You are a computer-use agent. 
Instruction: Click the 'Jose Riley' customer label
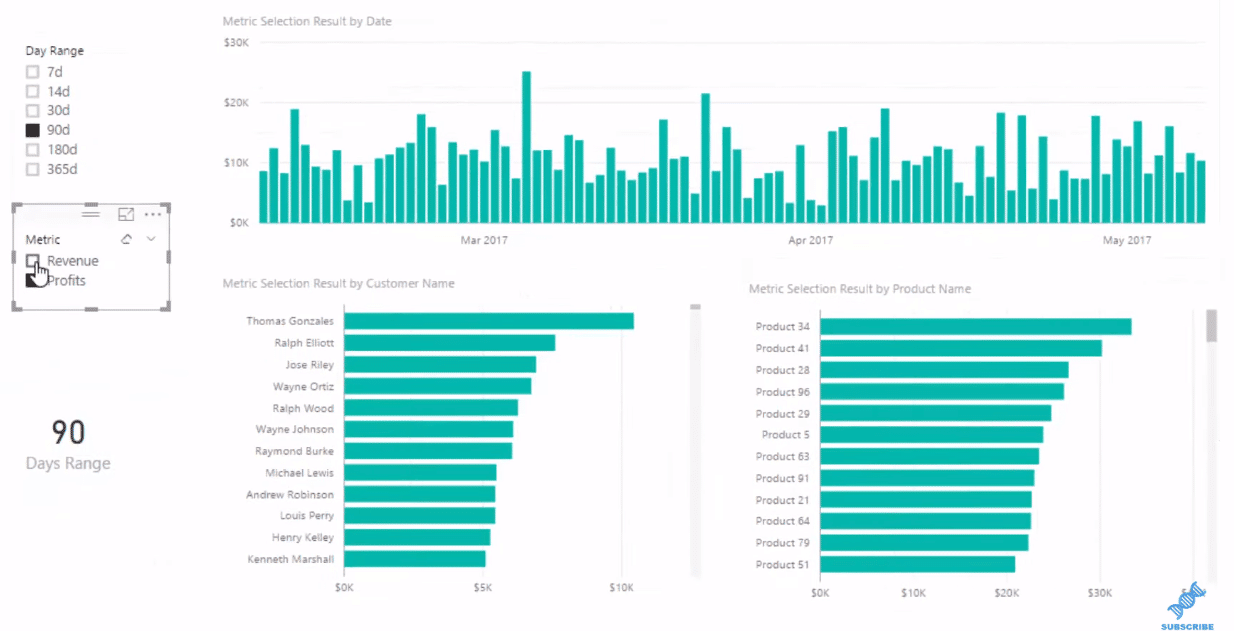(310, 365)
